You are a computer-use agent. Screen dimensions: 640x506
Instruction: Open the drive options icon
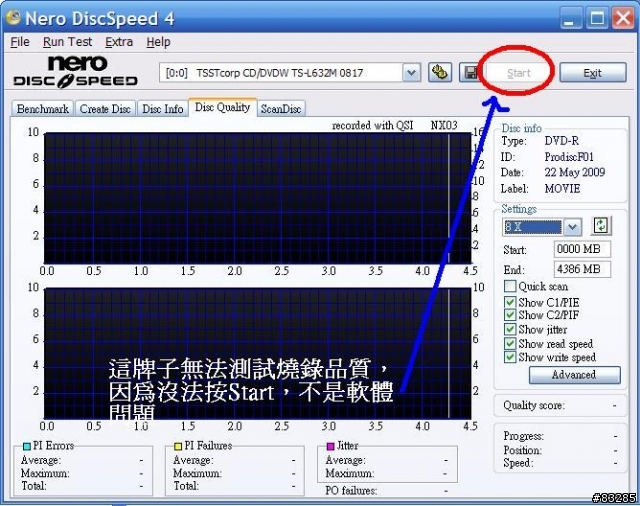point(440,73)
